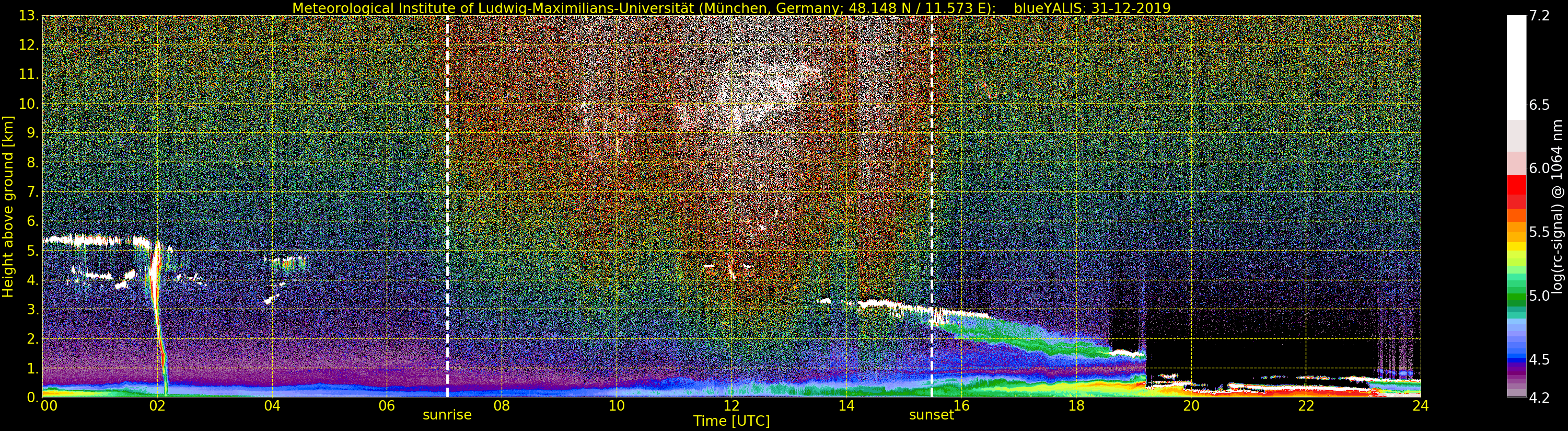Click the 02 hour tick on time axis
The height and width of the screenshot is (431, 1568).
(158, 405)
